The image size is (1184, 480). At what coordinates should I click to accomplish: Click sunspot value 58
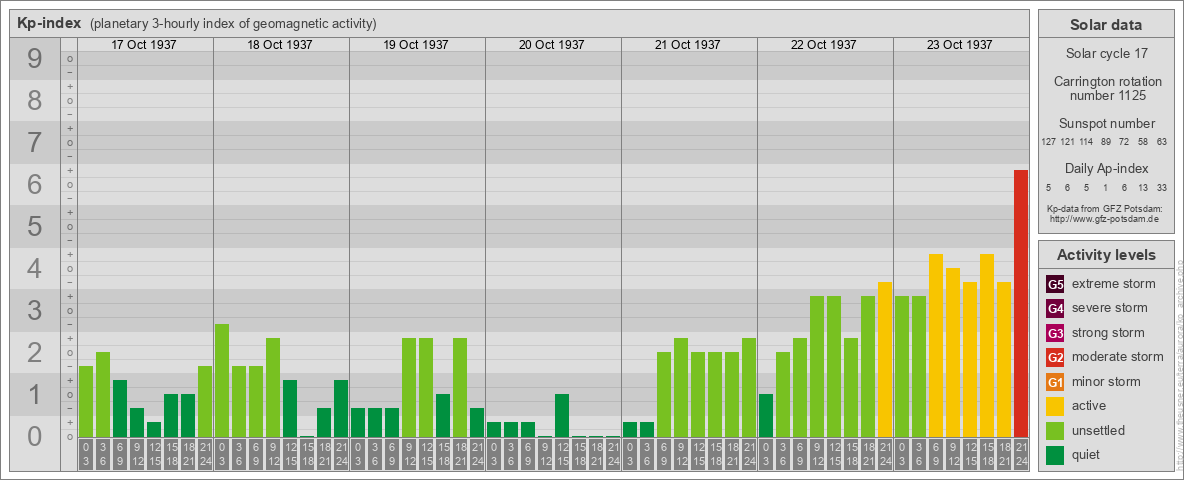click(1144, 142)
